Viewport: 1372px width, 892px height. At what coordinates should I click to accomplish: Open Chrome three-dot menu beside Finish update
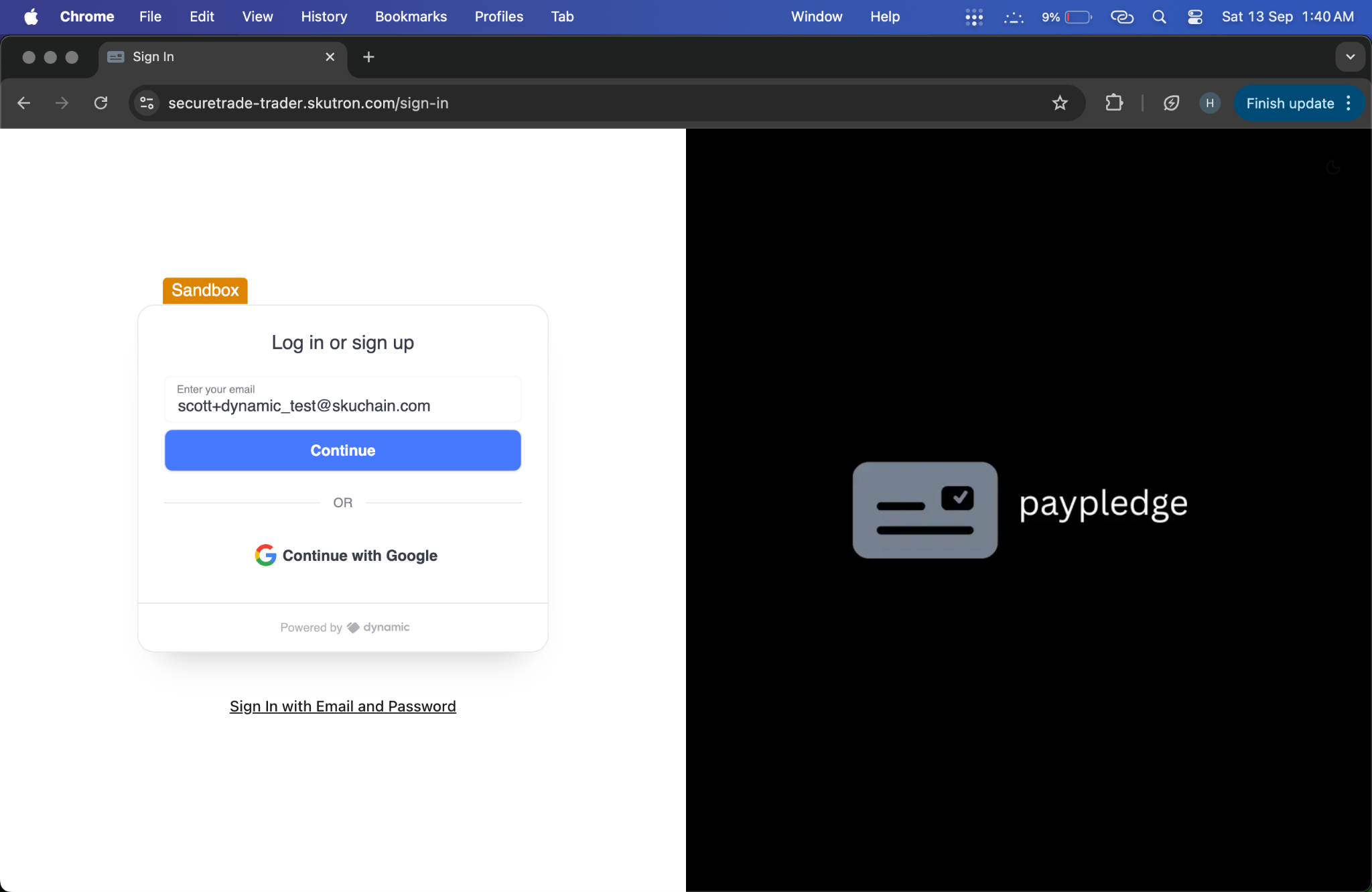pyautogui.click(x=1349, y=103)
